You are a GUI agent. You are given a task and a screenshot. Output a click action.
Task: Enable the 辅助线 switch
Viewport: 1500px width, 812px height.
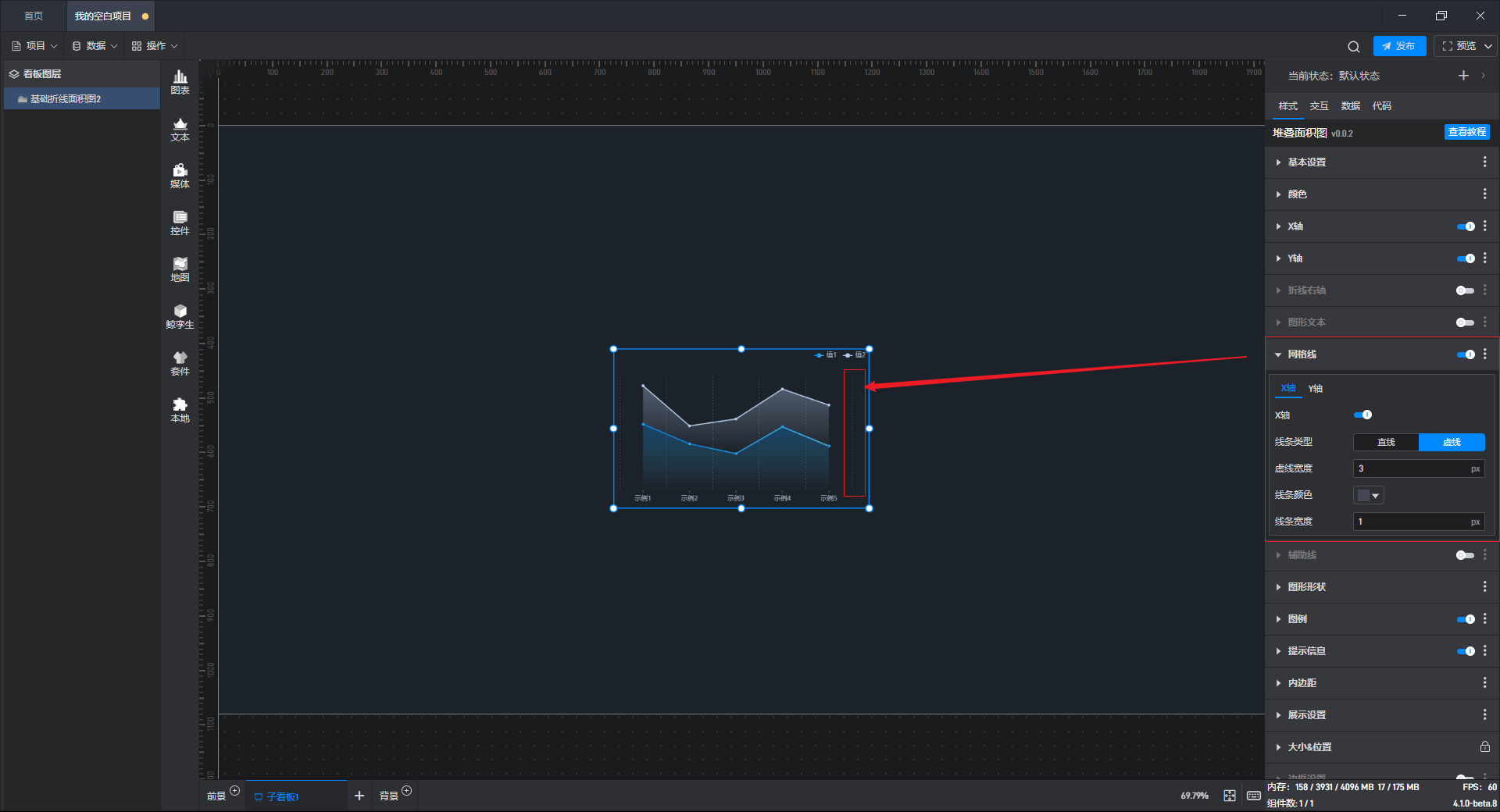1466,555
